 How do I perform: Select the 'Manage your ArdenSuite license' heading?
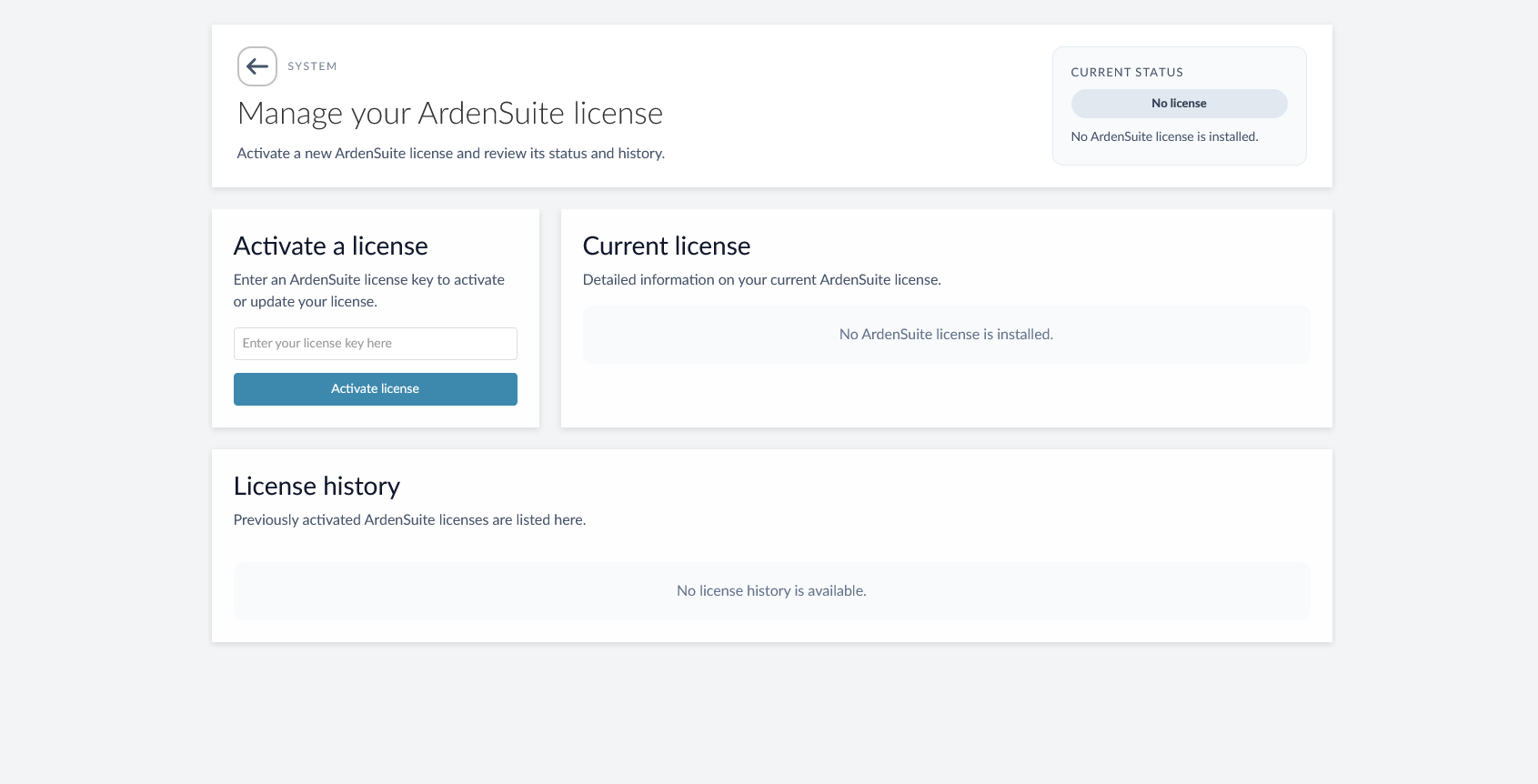click(x=450, y=114)
